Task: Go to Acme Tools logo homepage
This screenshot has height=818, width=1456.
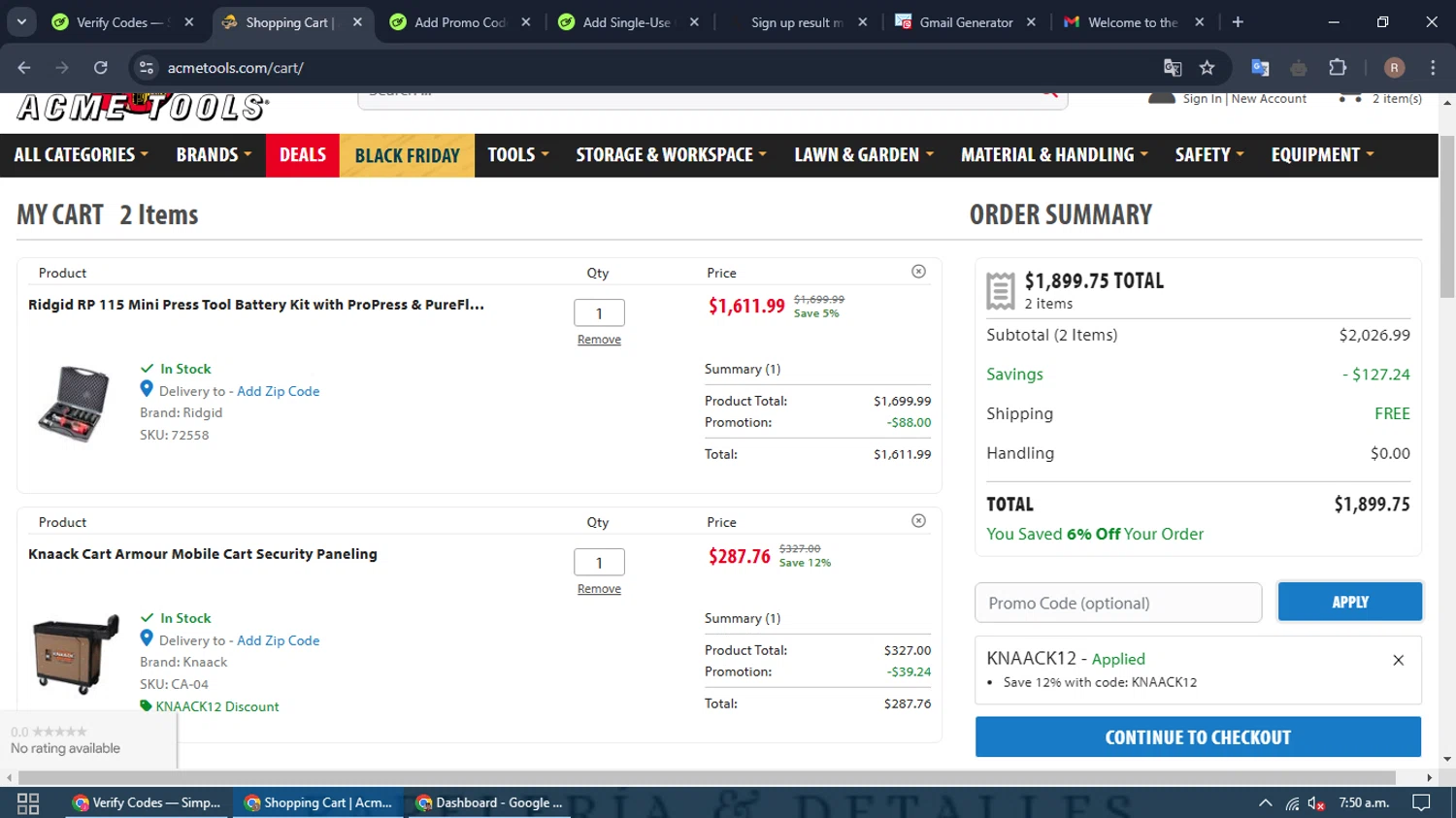Action: click(142, 107)
